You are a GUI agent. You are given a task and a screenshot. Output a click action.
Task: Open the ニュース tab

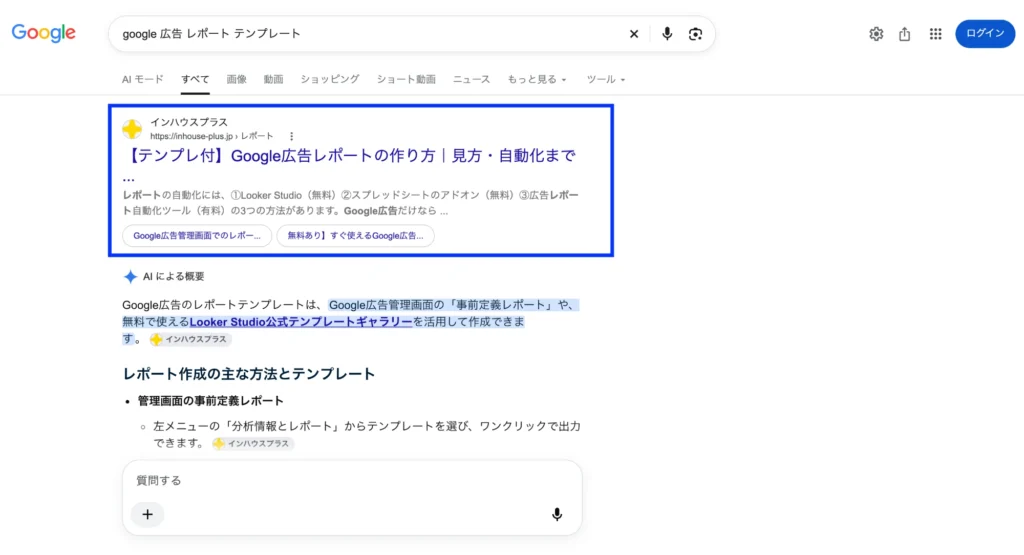click(x=472, y=79)
